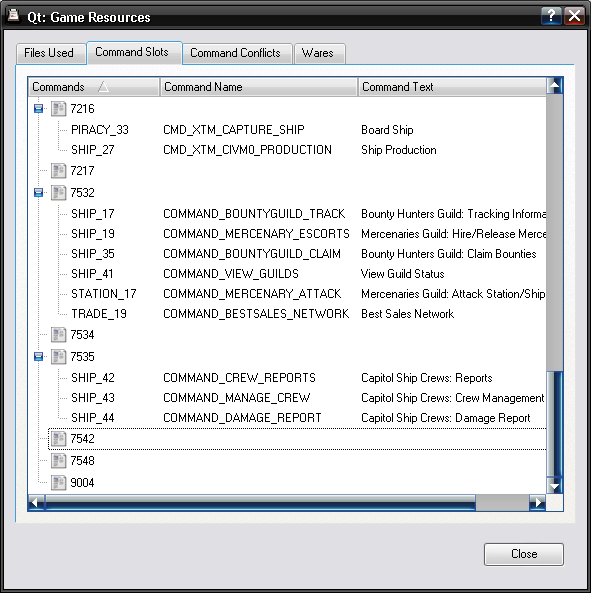Collapse the 7535 tree node
The width and height of the screenshot is (591, 593).
(x=38, y=357)
